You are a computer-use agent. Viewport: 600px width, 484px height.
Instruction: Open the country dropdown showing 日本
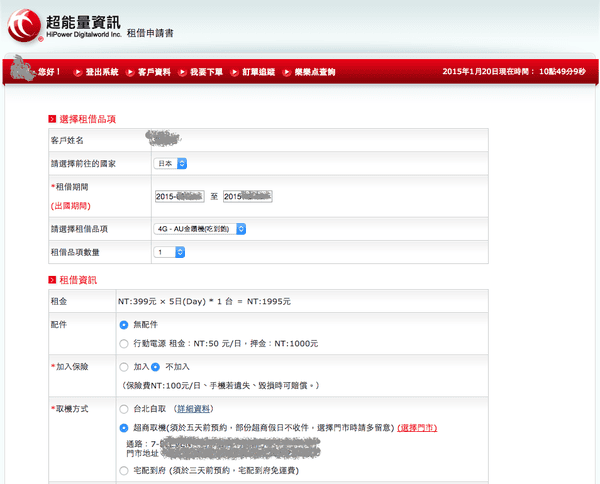(170, 163)
